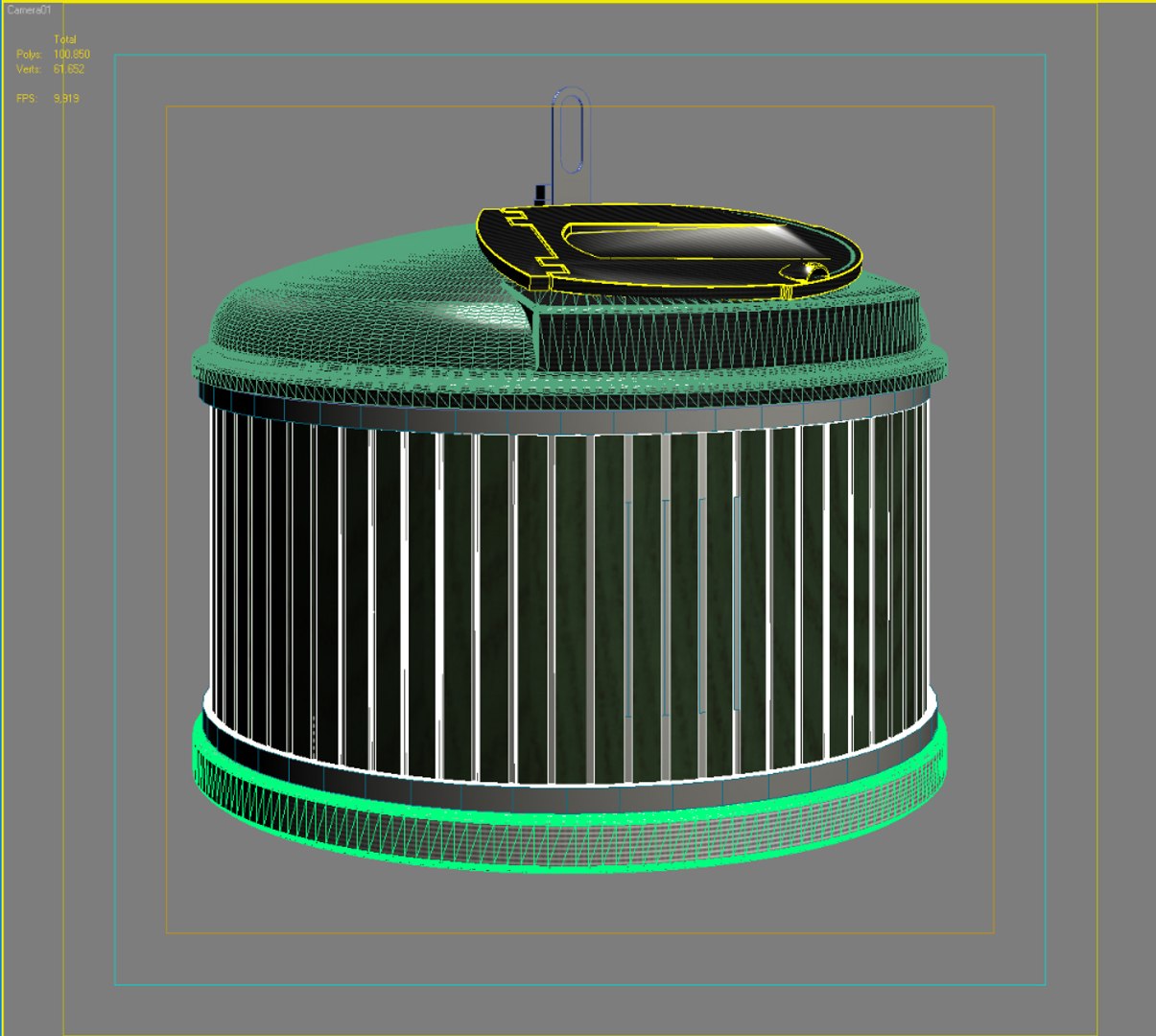Image resolution: width=1156 pixels, height=1036 pixels.
Task: Click the FPS value 9,919
Action: click(x=66, y=99)
